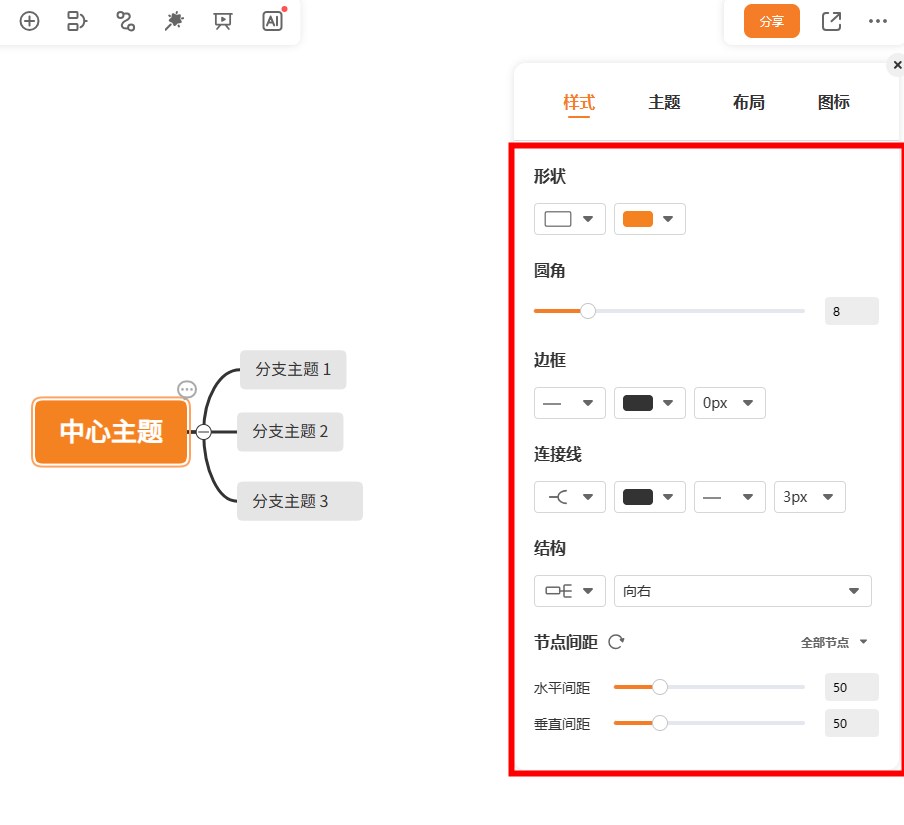Viewport: 904px width, 825px height.
Task: Switch to the 主题 tab
Action: [x=664, y=102]
